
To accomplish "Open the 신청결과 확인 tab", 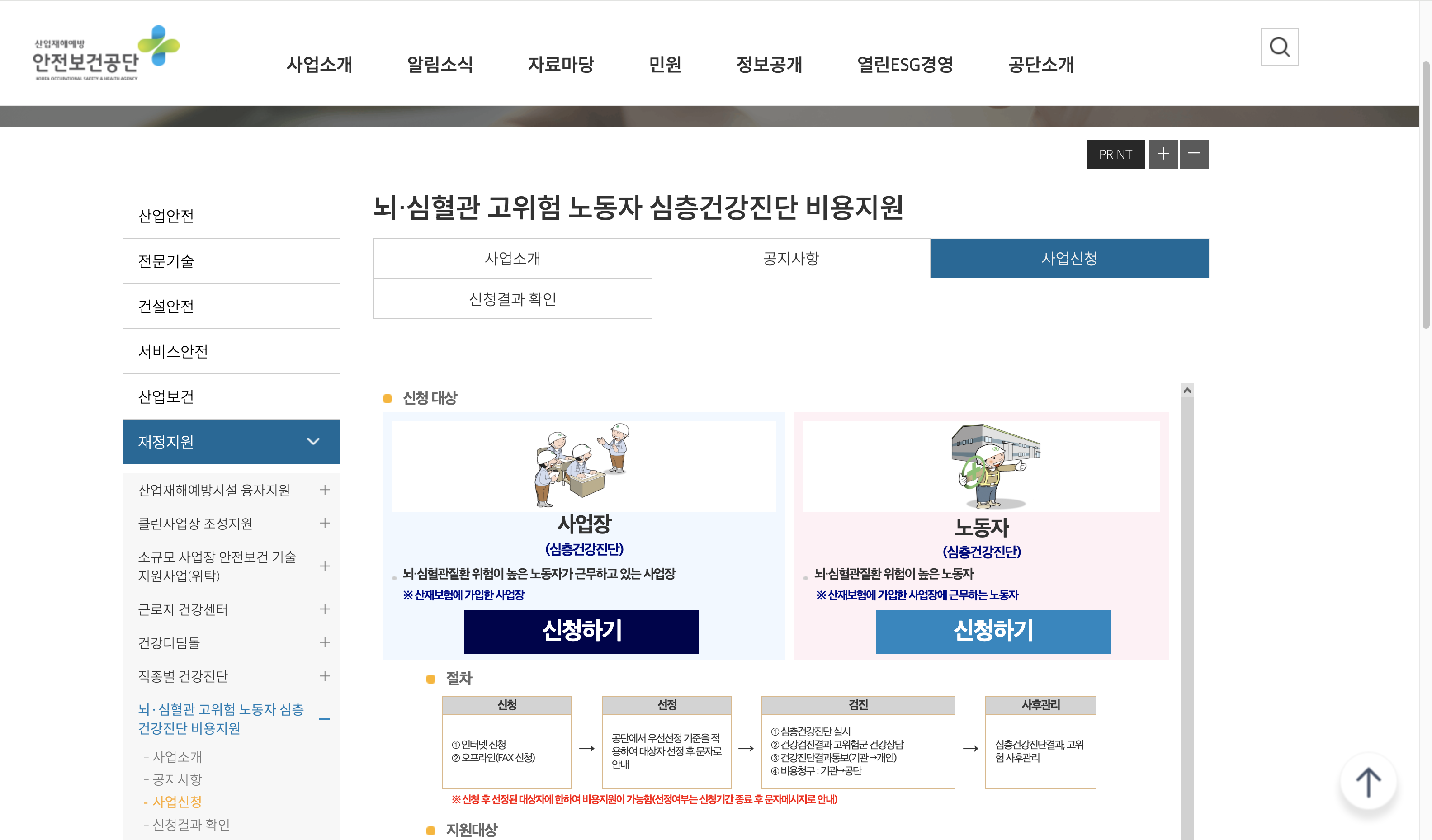I will tap(512, 299).
